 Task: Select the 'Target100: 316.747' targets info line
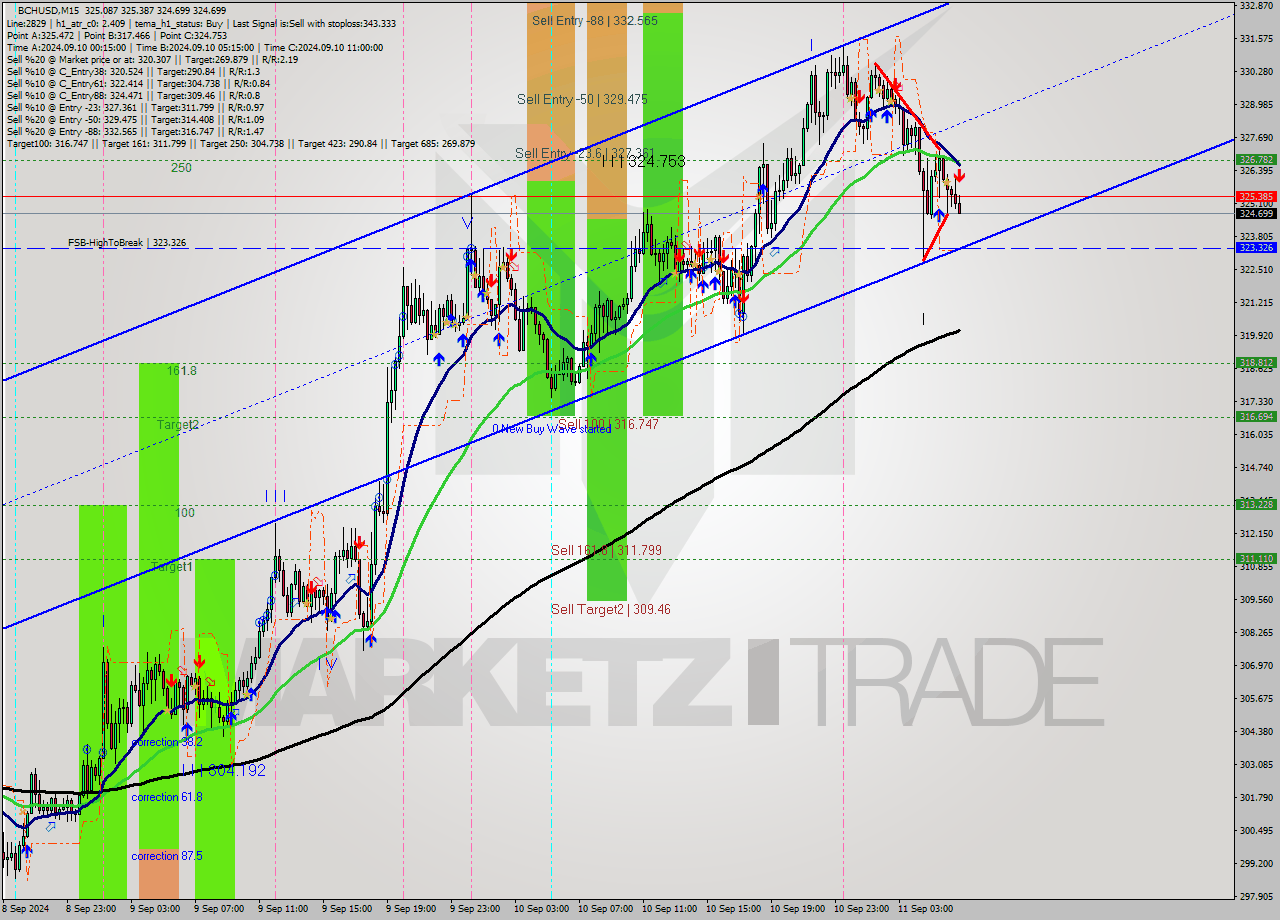click(241, 143)
